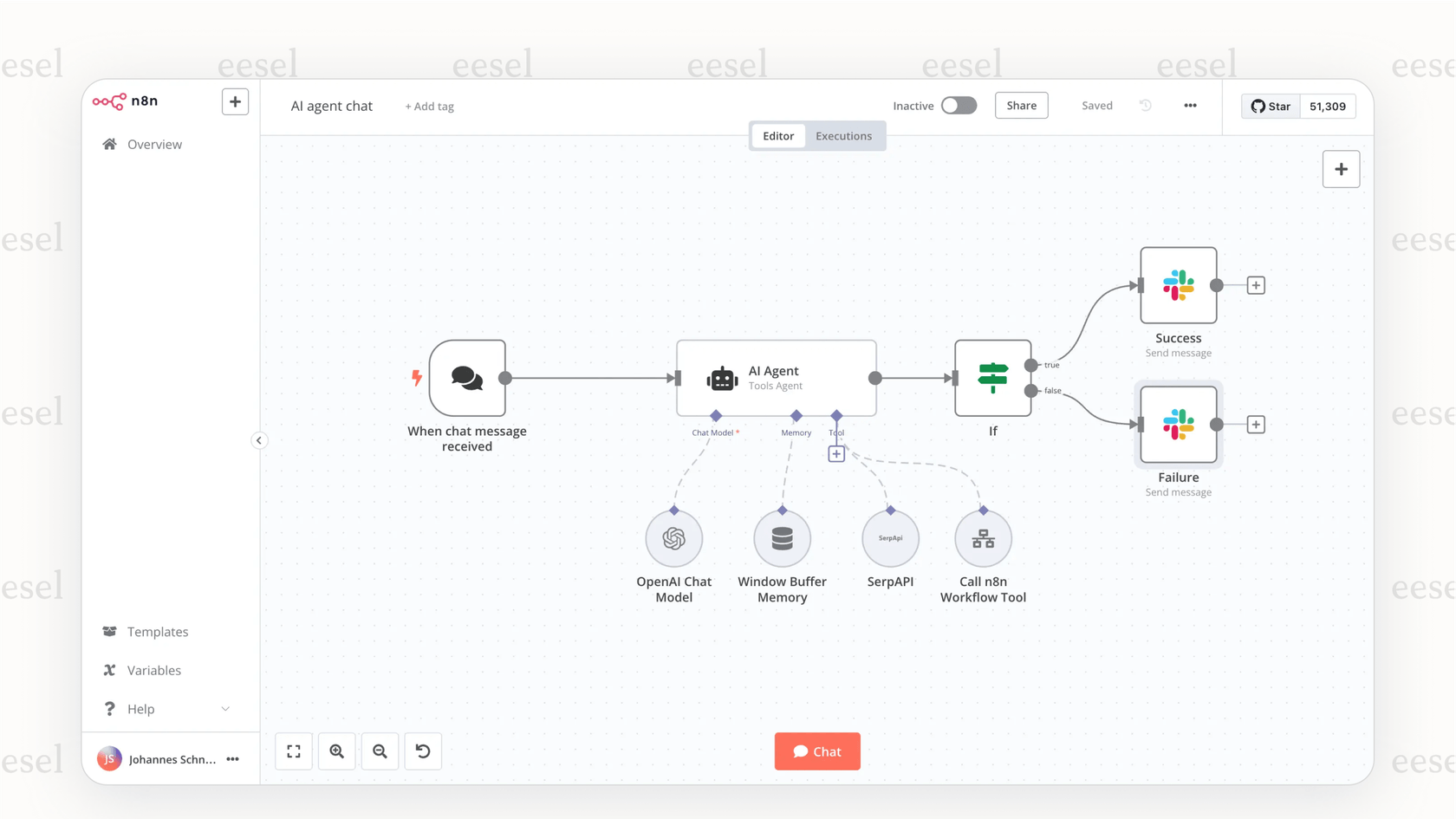Open the Call n8n Workflow Tool node

point(983,537)
